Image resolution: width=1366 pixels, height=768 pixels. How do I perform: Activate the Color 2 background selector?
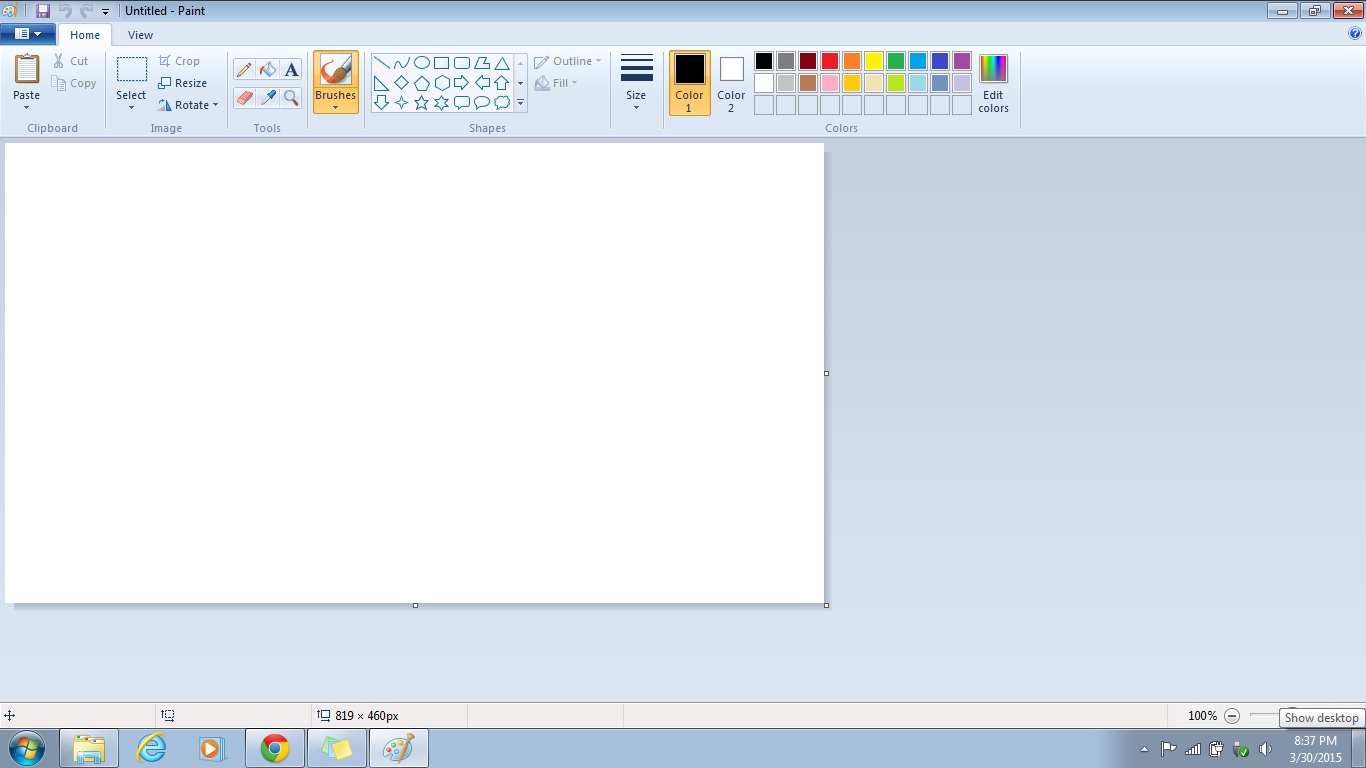coord(731,83)
